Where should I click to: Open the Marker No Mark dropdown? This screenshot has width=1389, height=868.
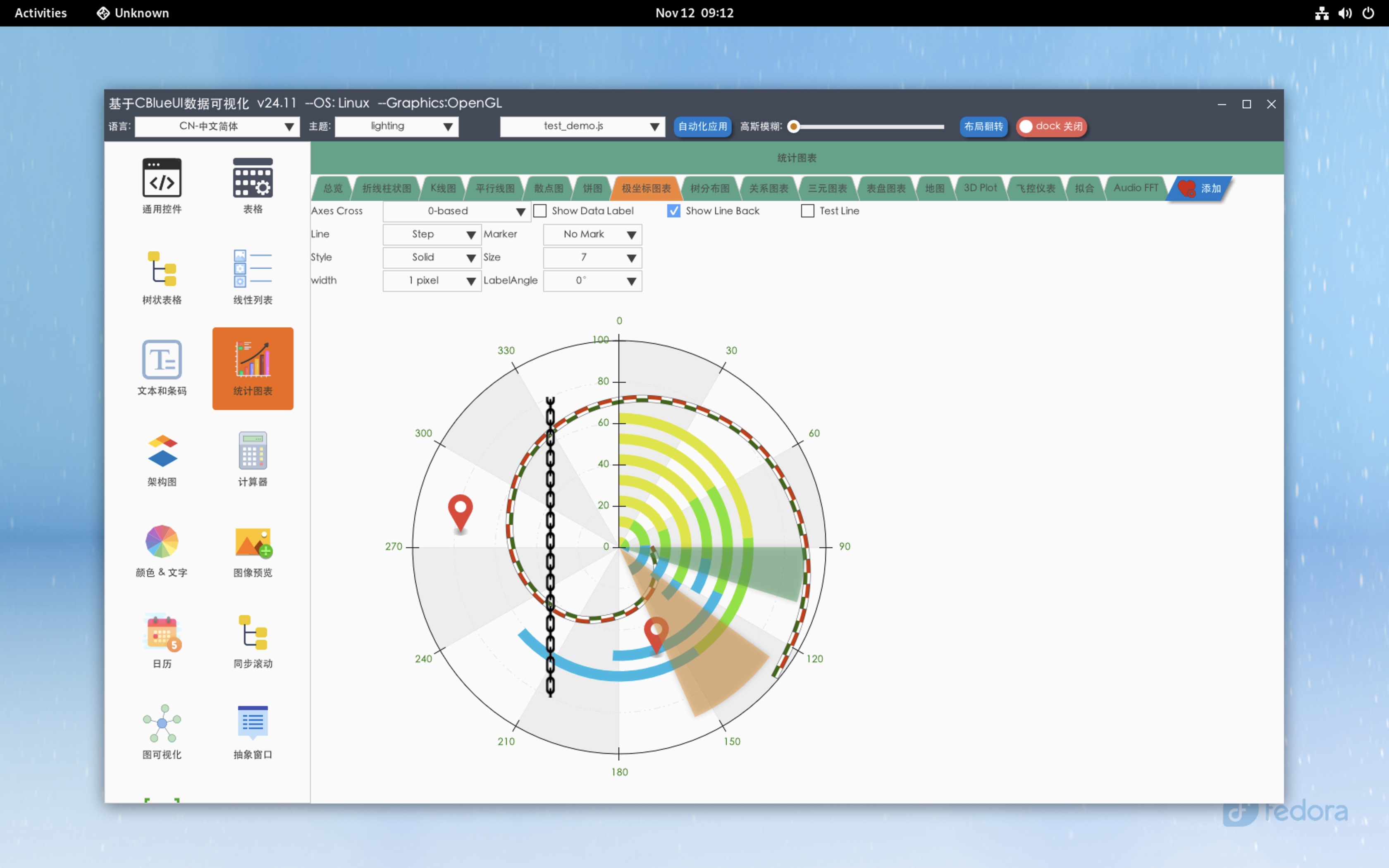point(592,234)
